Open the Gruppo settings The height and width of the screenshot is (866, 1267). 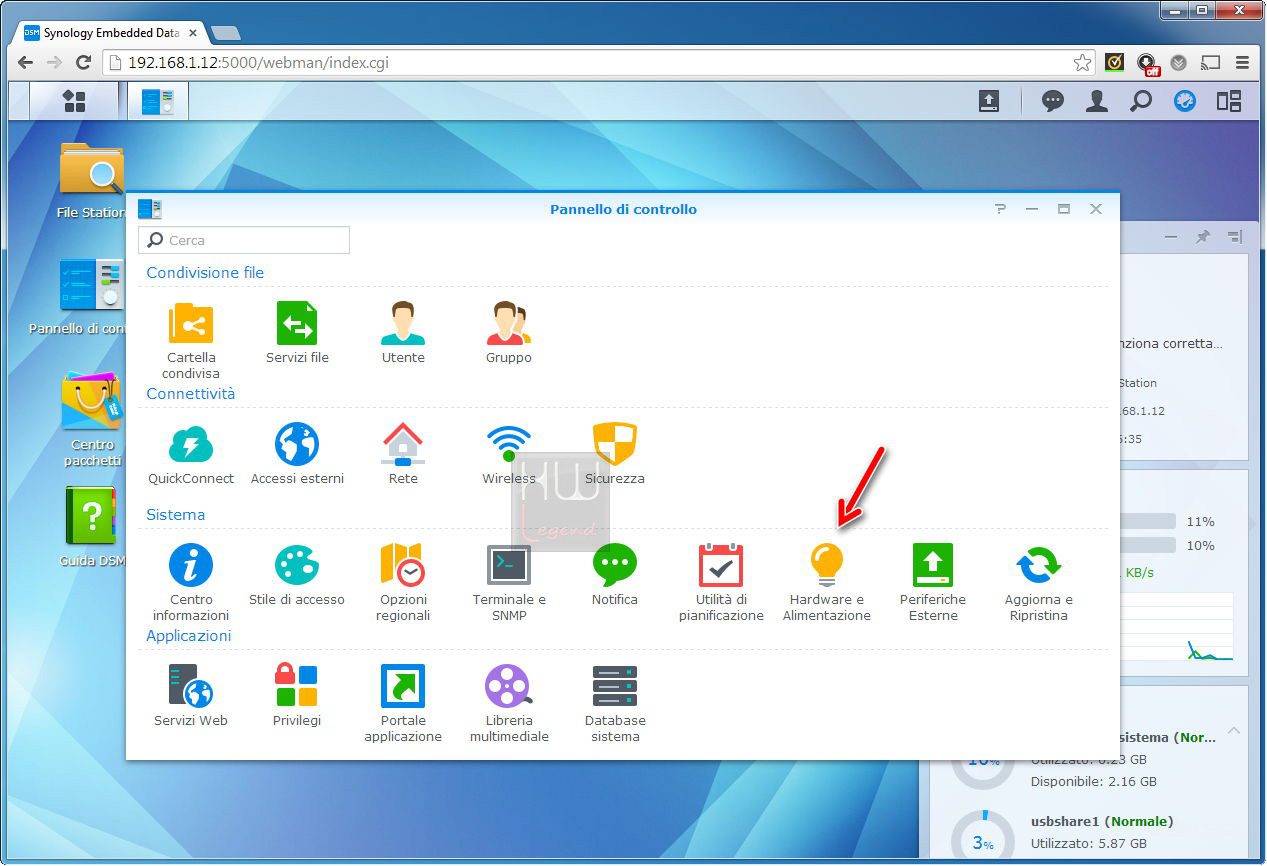(509, 333)
